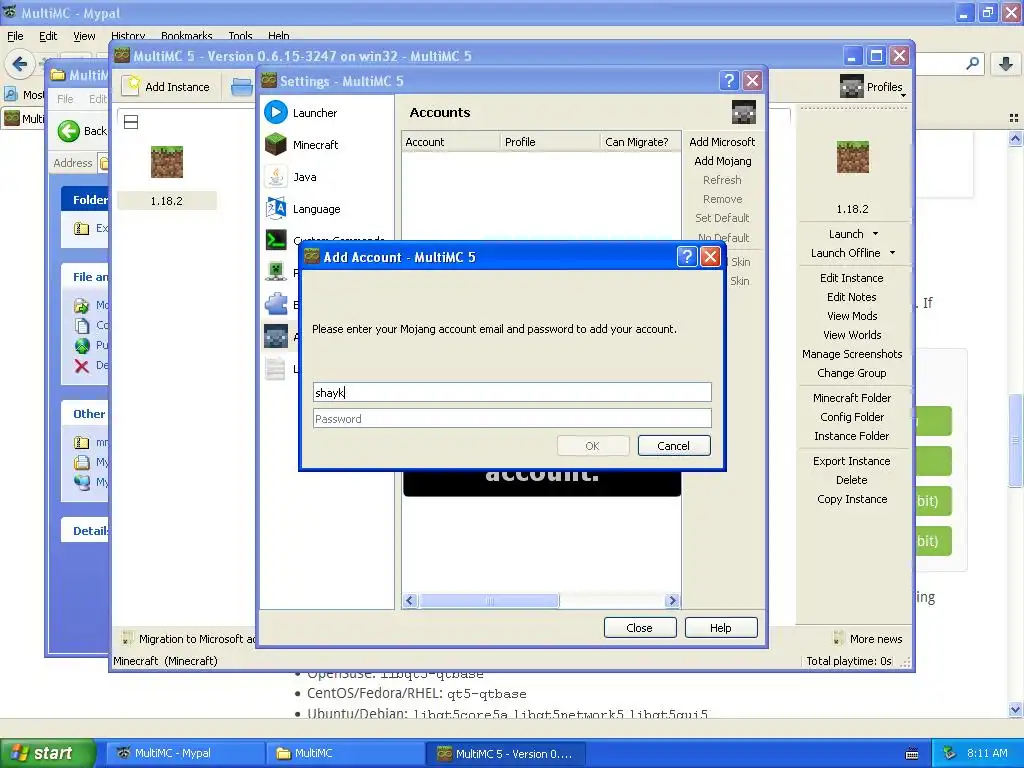The width and height of the screenshot is (1024, 768).
Task: Click the help question mark in Add Account
Action: point(686,257)
